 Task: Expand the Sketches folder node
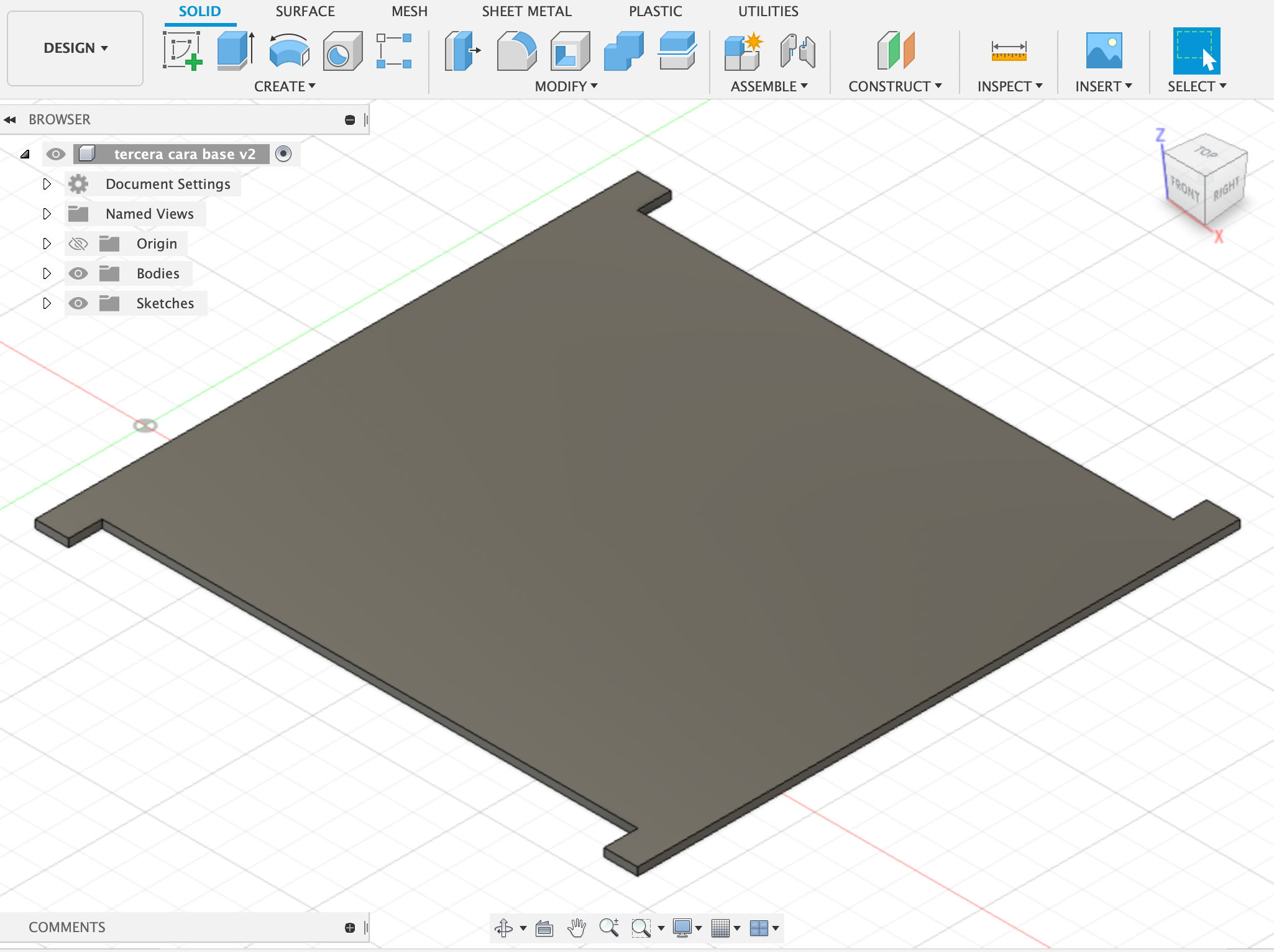coord(46,302)
